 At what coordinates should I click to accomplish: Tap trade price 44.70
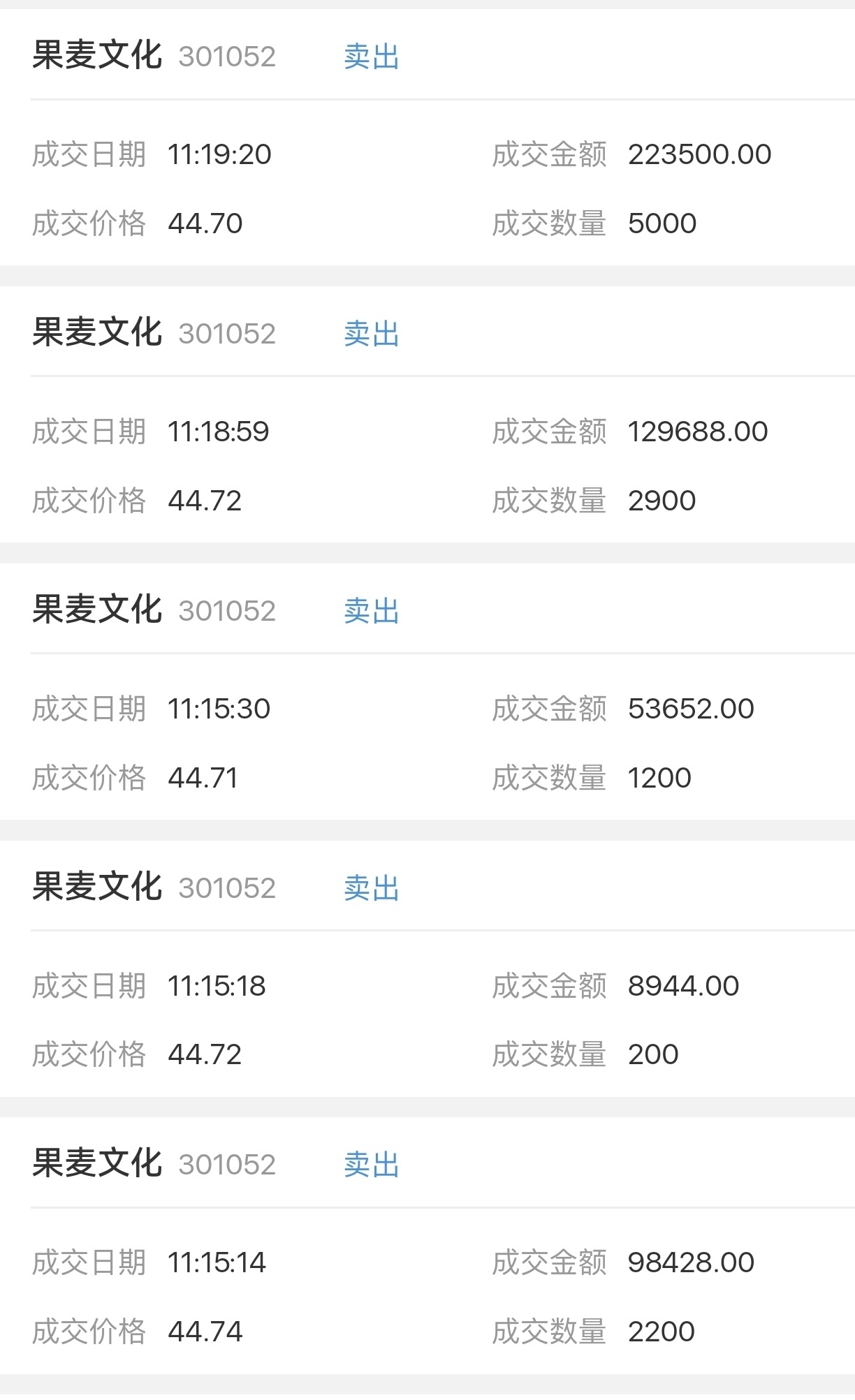pos(205,223)
